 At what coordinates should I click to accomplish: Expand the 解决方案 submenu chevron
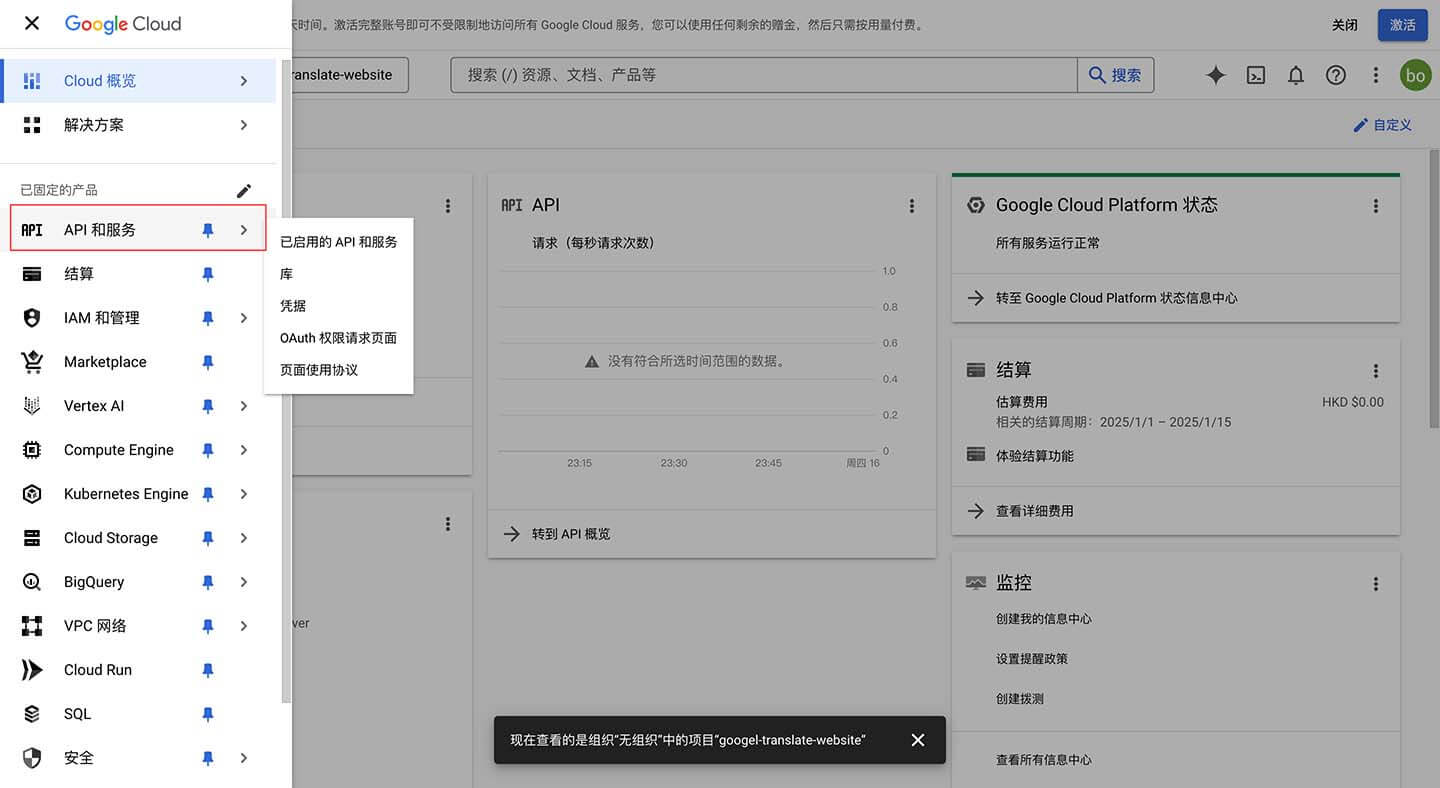tap(244, 125)
